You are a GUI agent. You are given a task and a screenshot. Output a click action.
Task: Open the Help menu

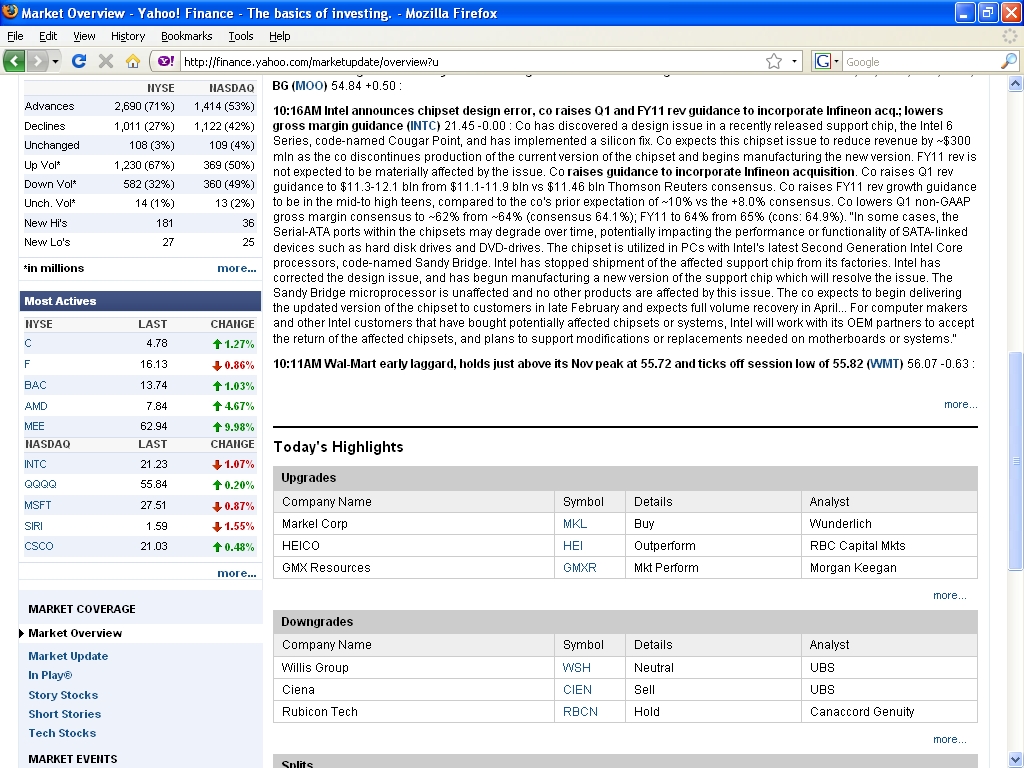(x=280, y=36)
